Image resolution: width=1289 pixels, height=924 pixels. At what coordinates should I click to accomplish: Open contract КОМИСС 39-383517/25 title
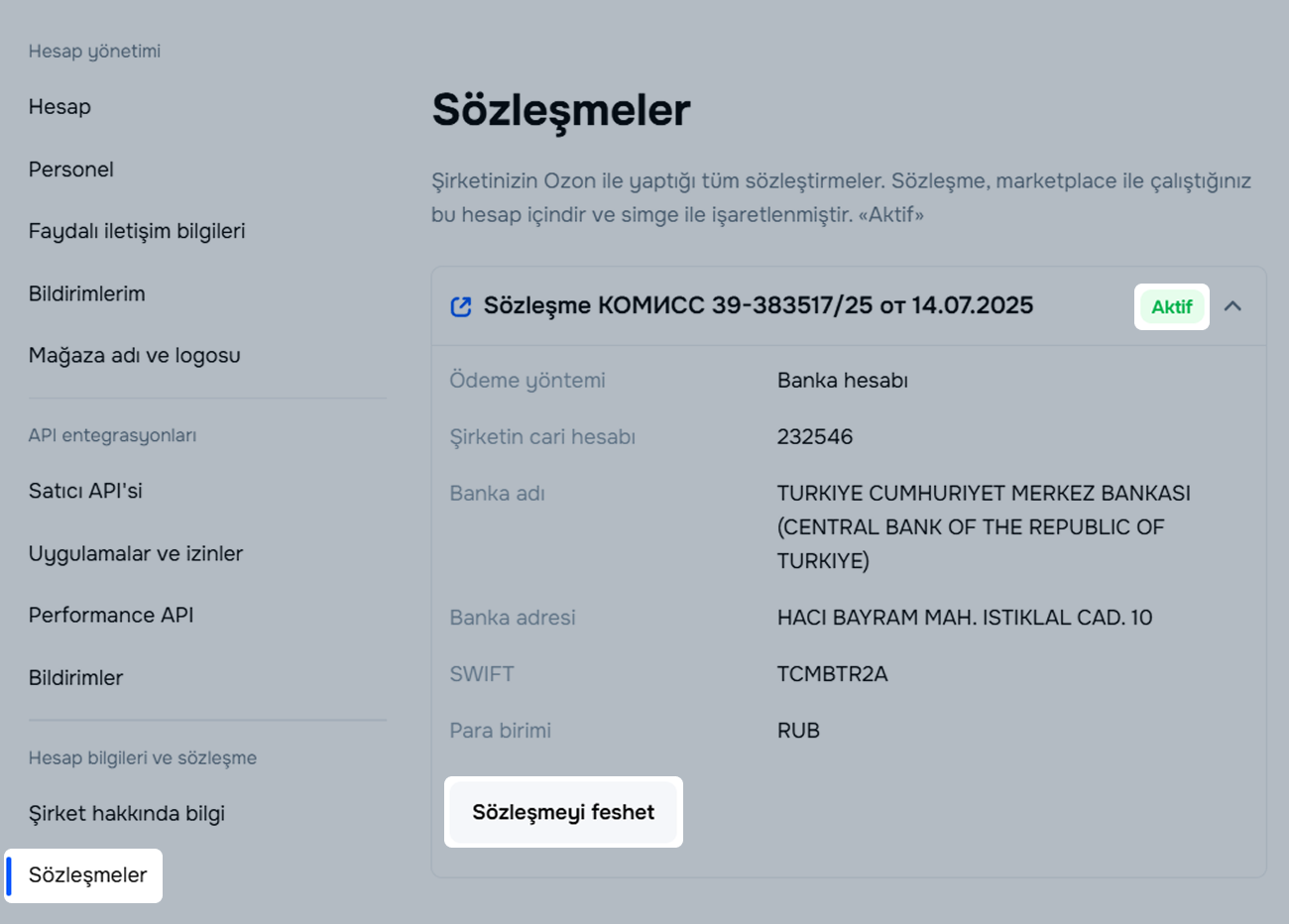coord(758,305)
